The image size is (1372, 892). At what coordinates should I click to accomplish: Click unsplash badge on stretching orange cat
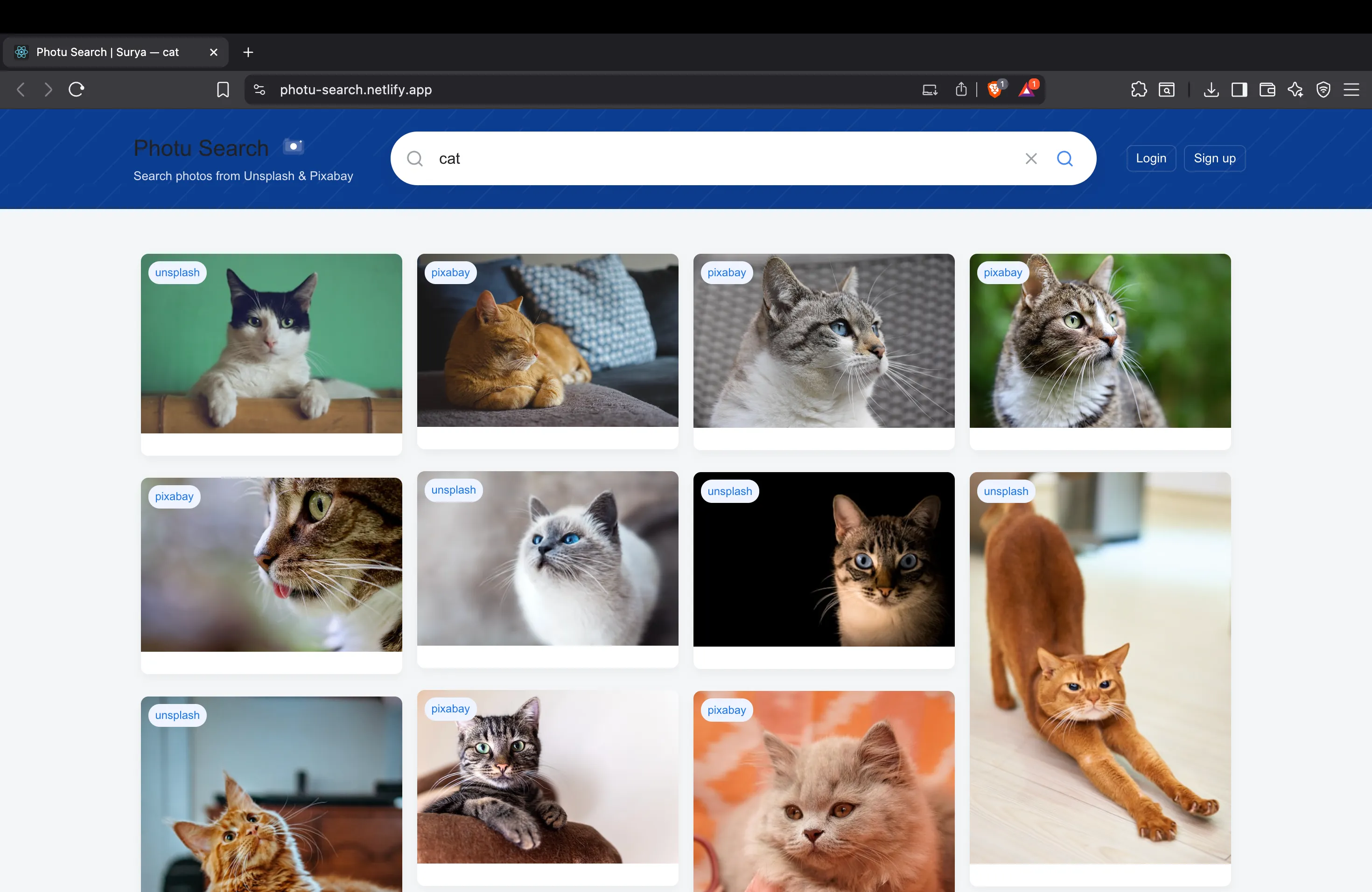click(x=1005, y=492)
